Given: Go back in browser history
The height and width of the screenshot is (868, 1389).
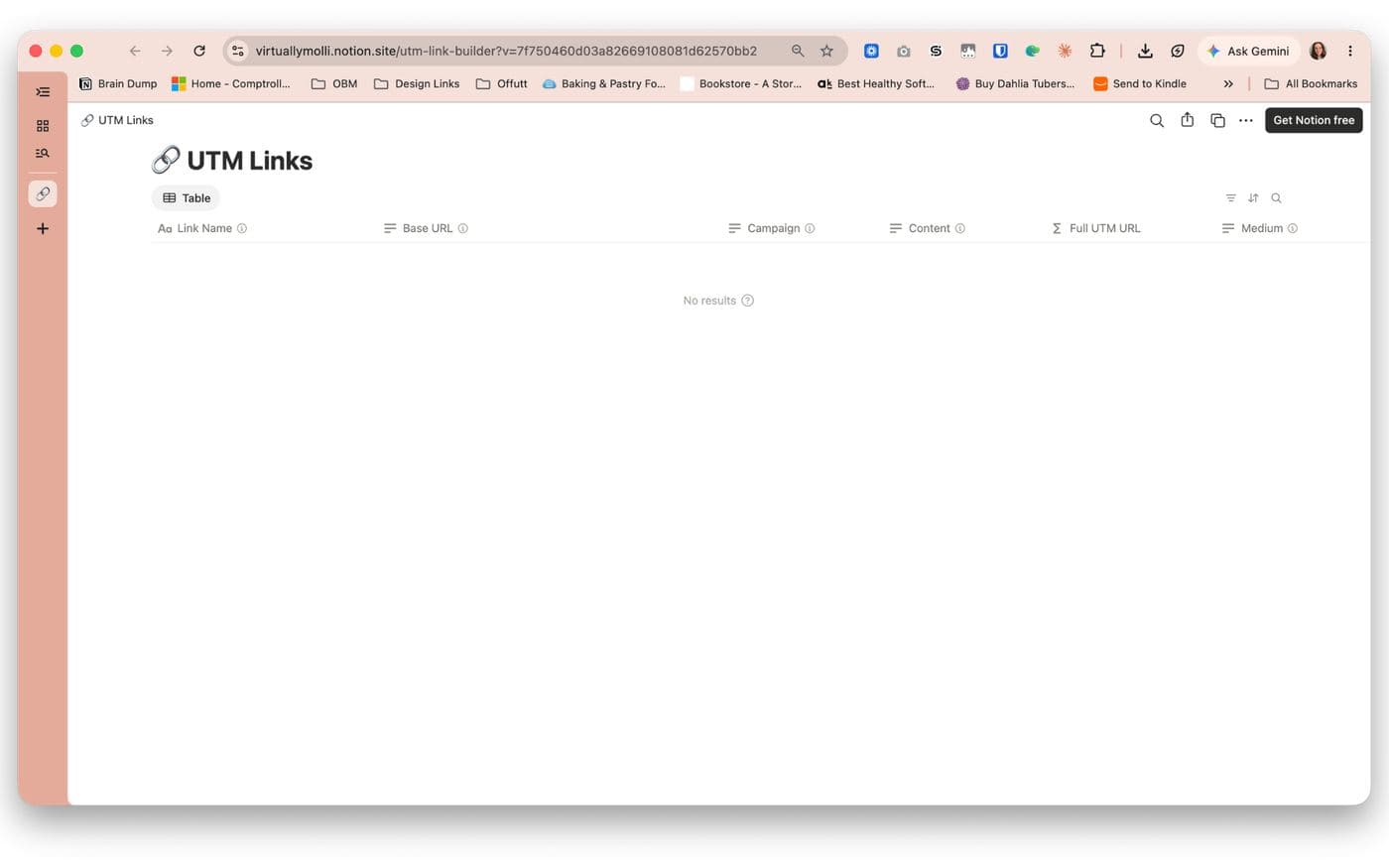Looking at the screenshot, I should [135, 52].
